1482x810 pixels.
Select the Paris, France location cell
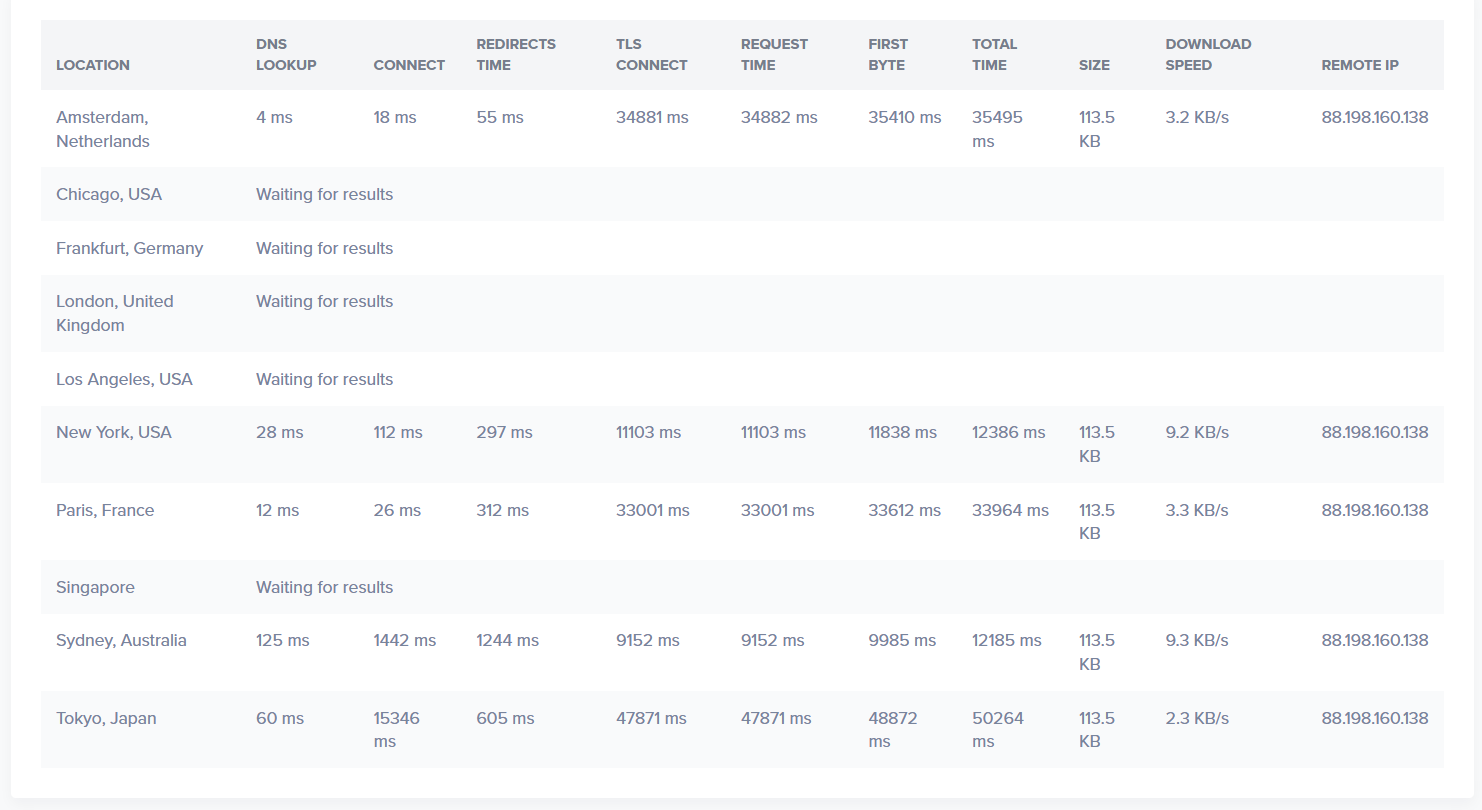105,510
